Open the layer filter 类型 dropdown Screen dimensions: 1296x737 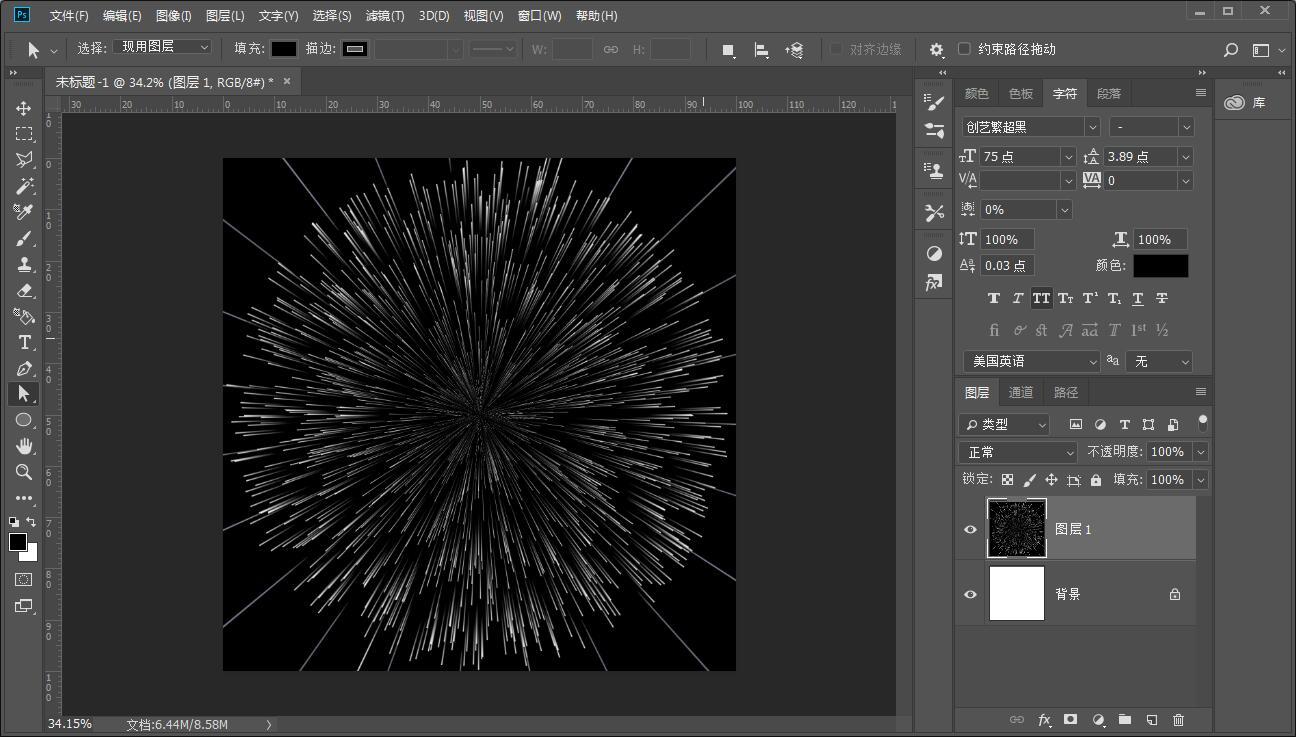(x=1004, y=424)
